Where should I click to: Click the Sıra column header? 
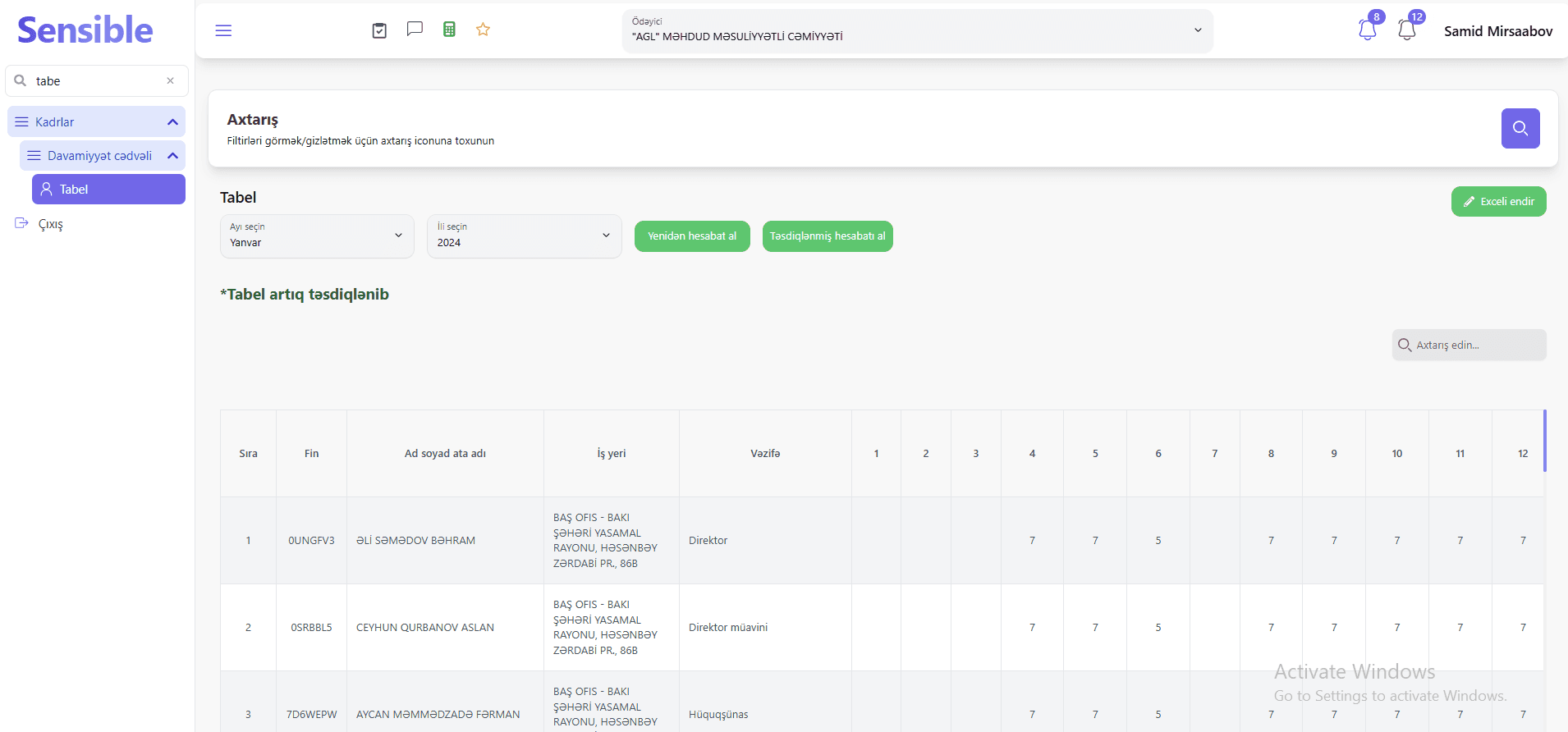[248, 453]
